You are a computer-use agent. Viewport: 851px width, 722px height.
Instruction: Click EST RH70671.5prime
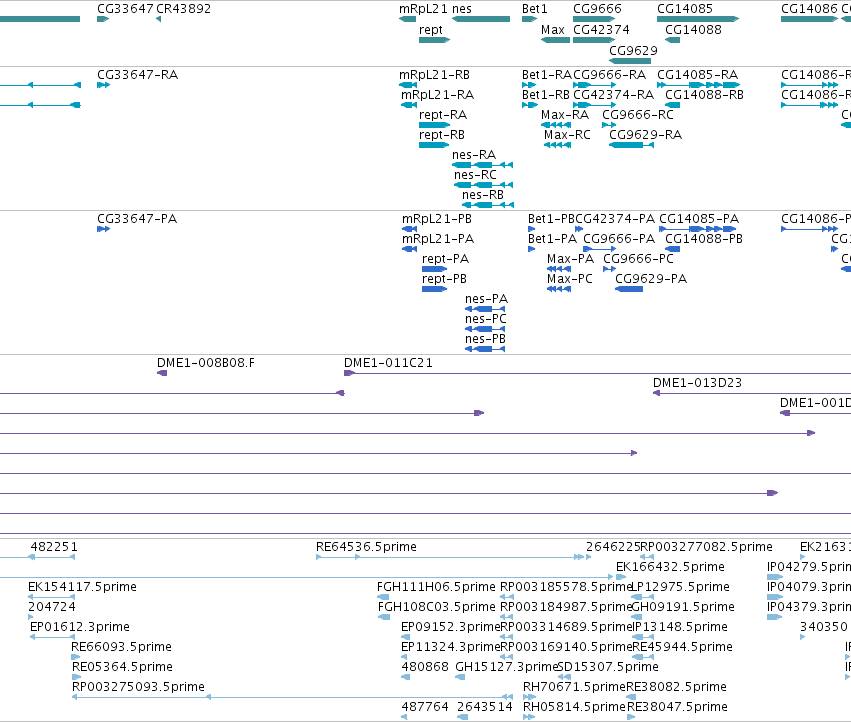(529, 697)
